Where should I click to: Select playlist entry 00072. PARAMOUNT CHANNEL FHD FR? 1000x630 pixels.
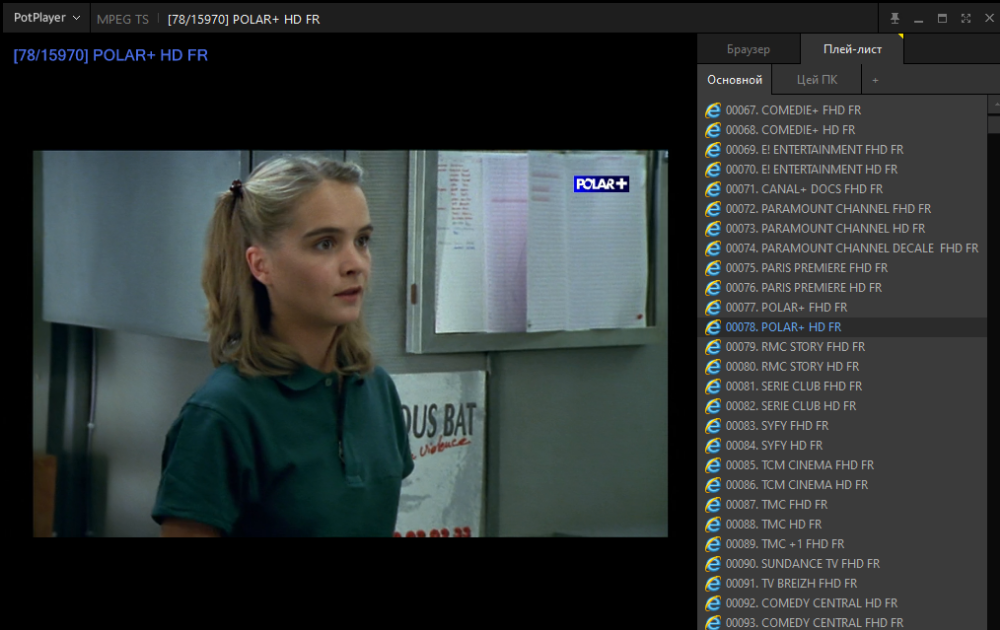coord(842,209)
